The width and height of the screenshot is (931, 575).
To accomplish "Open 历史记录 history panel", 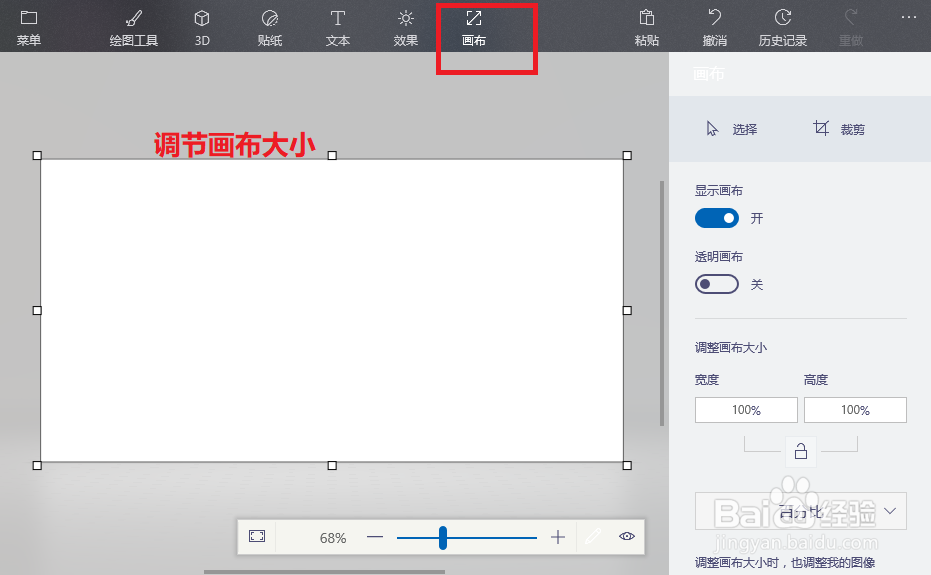I will [783, 28].
